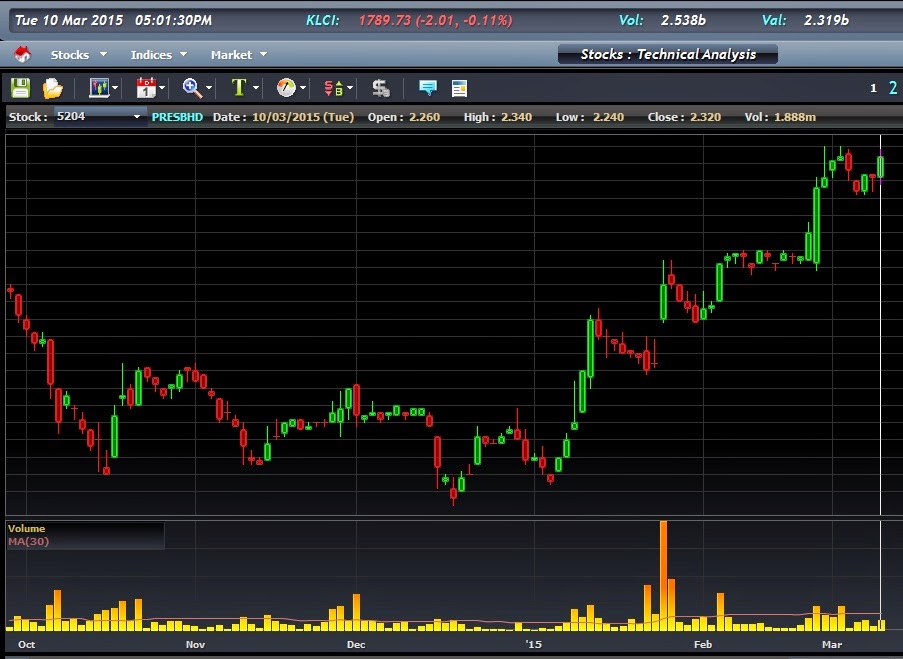
Task: Select the Stocks : Technical Analysis tab
Action: click(668, 54)
